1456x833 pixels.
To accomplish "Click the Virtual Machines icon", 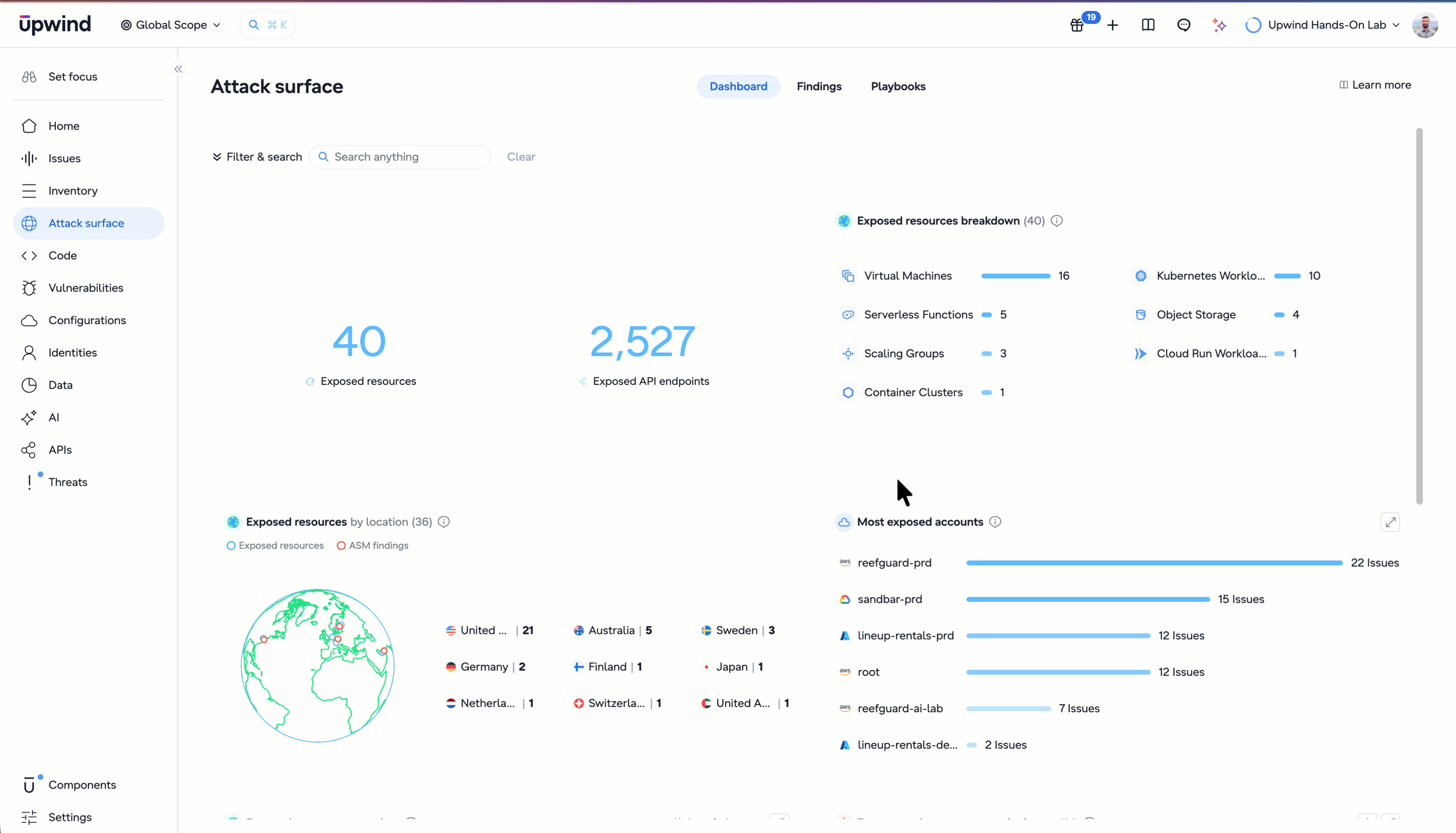I will click(x=848, y=276).
